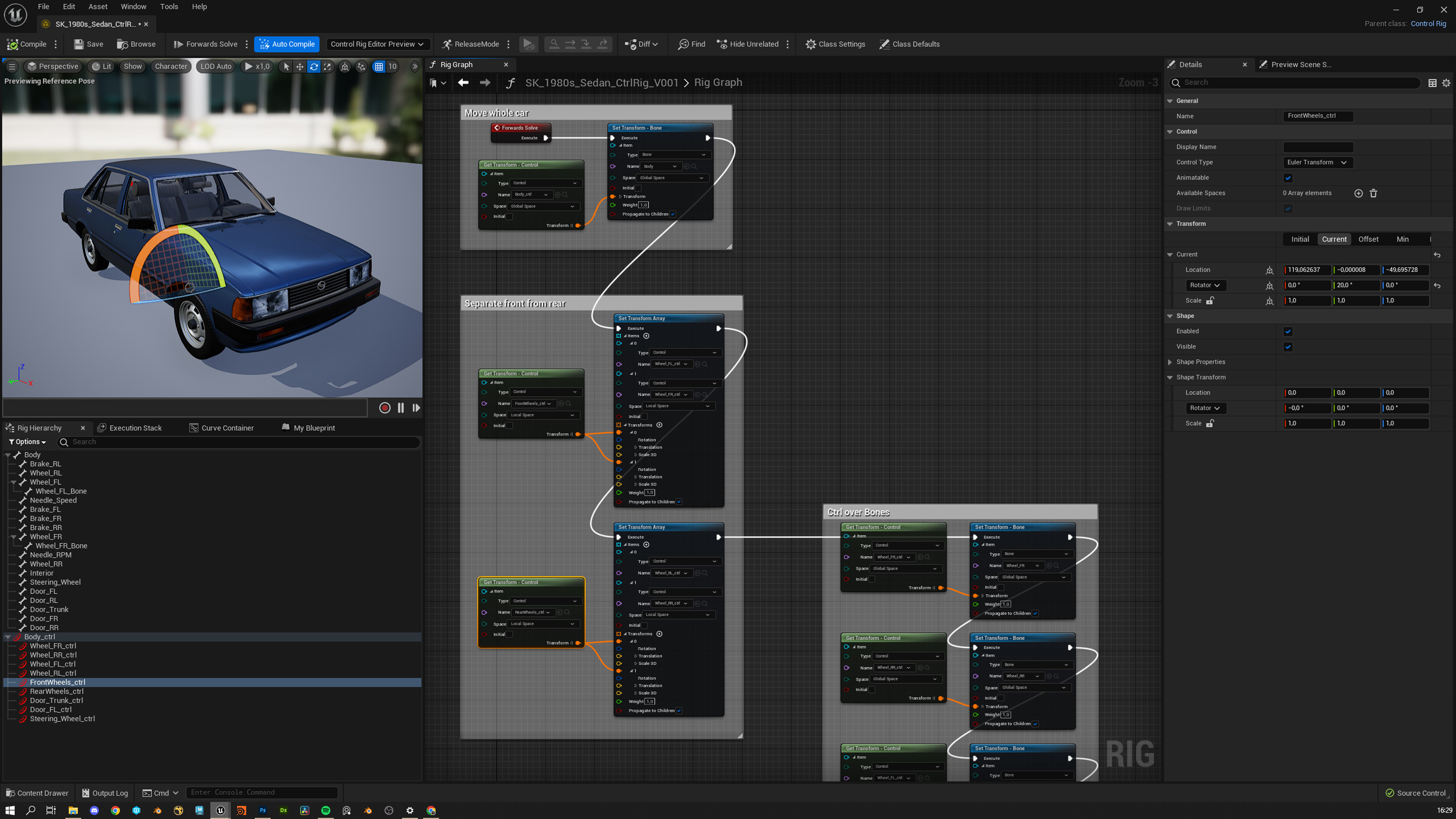This screenshot has height=819, width=1456.
Task: Open the Find search tool
Action: pos(691,44)
